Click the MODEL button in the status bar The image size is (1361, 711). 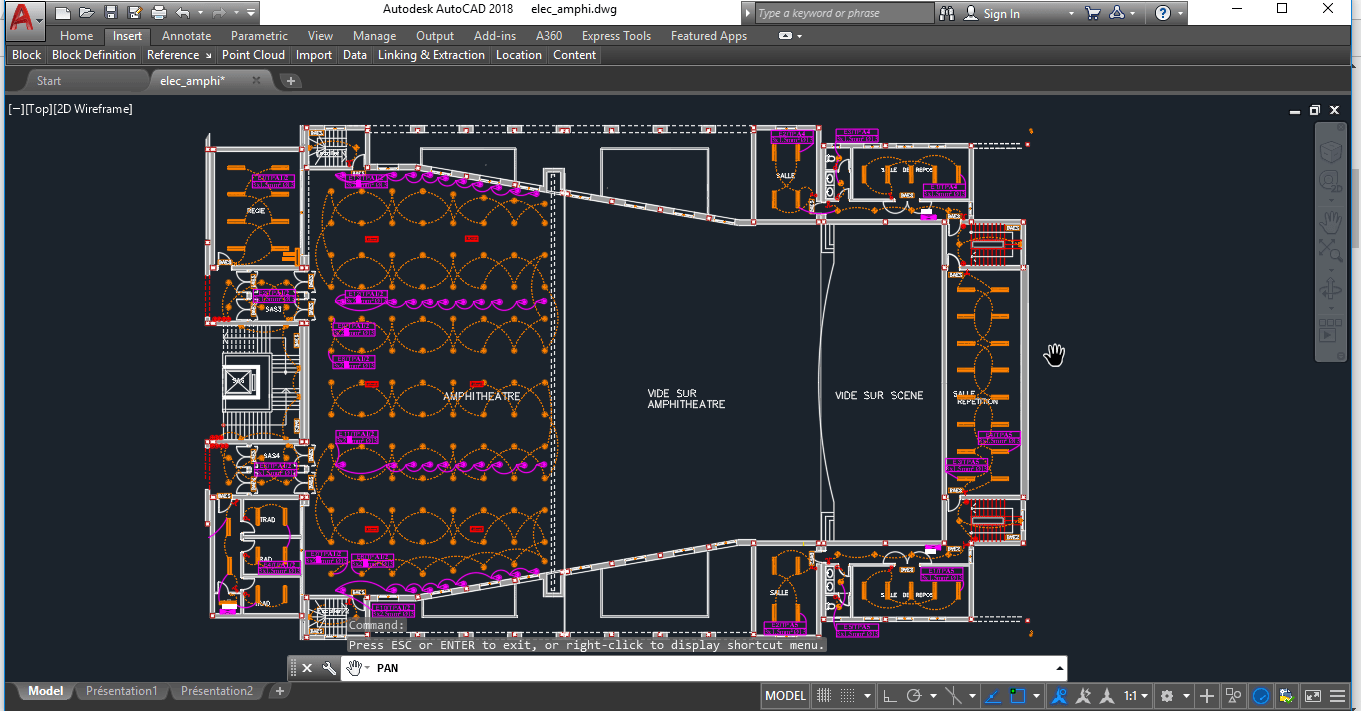785,695
